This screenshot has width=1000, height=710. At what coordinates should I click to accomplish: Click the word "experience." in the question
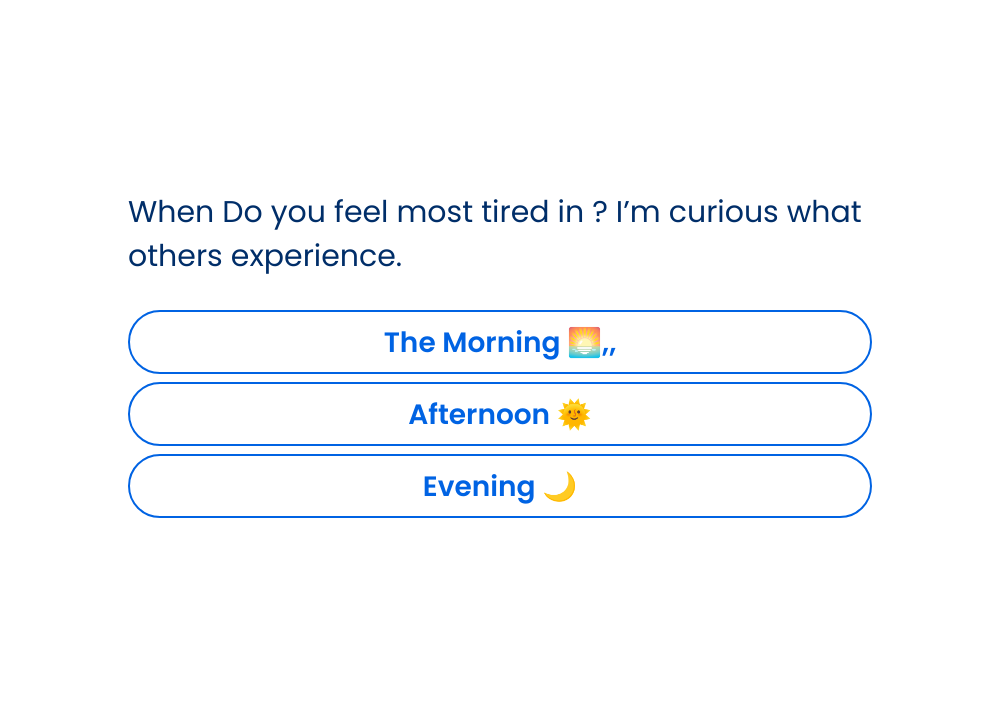(x=316, y=257)
